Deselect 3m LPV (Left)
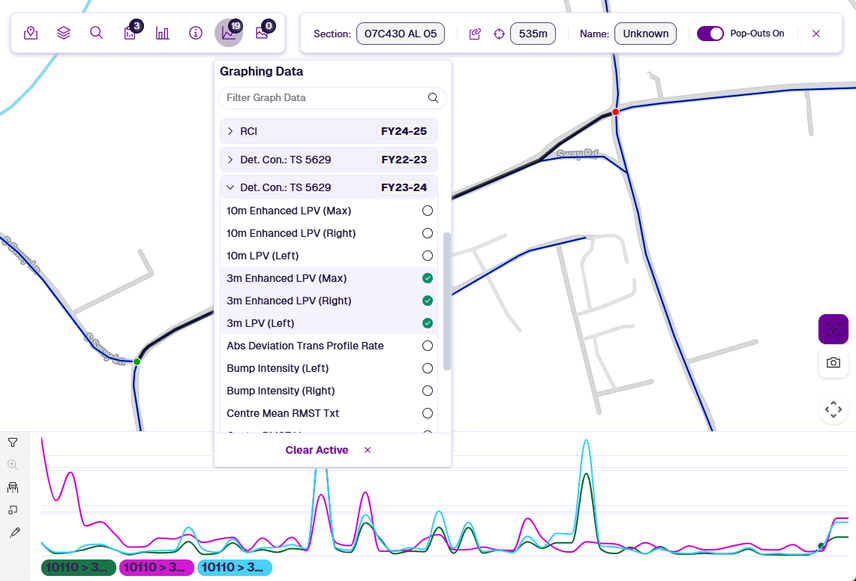The image size is (856, 581). click(427, 323)
